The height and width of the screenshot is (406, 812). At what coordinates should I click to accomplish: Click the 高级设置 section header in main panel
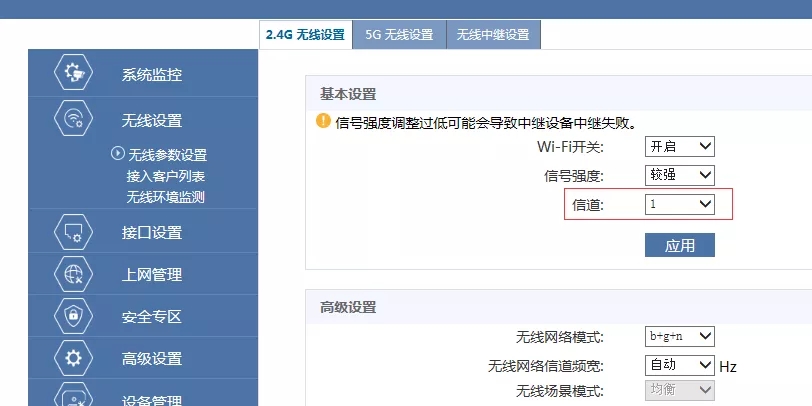[x=348, y=307]
